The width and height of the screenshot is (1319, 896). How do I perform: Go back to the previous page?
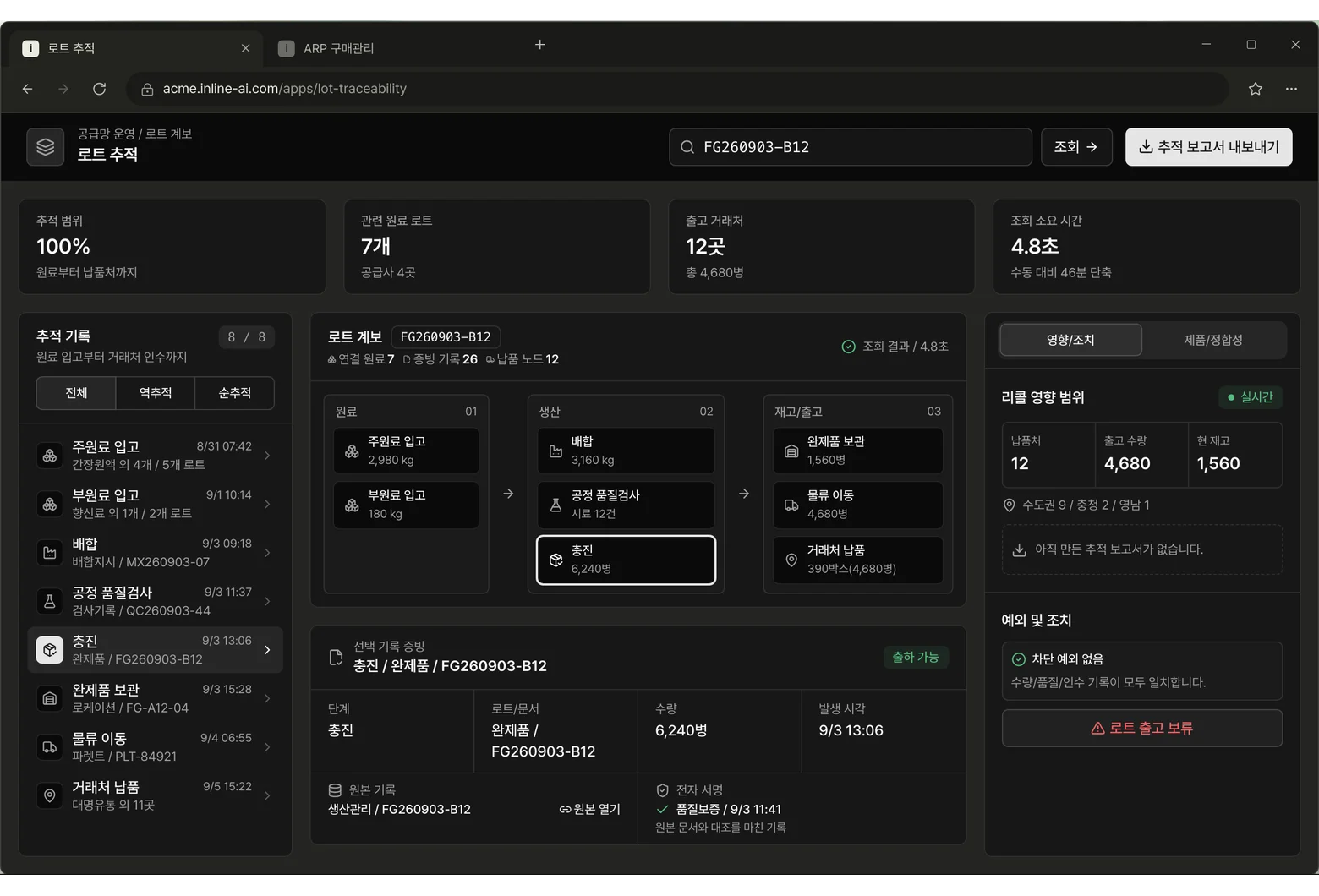pyautogui.click(x=28, y=89)
